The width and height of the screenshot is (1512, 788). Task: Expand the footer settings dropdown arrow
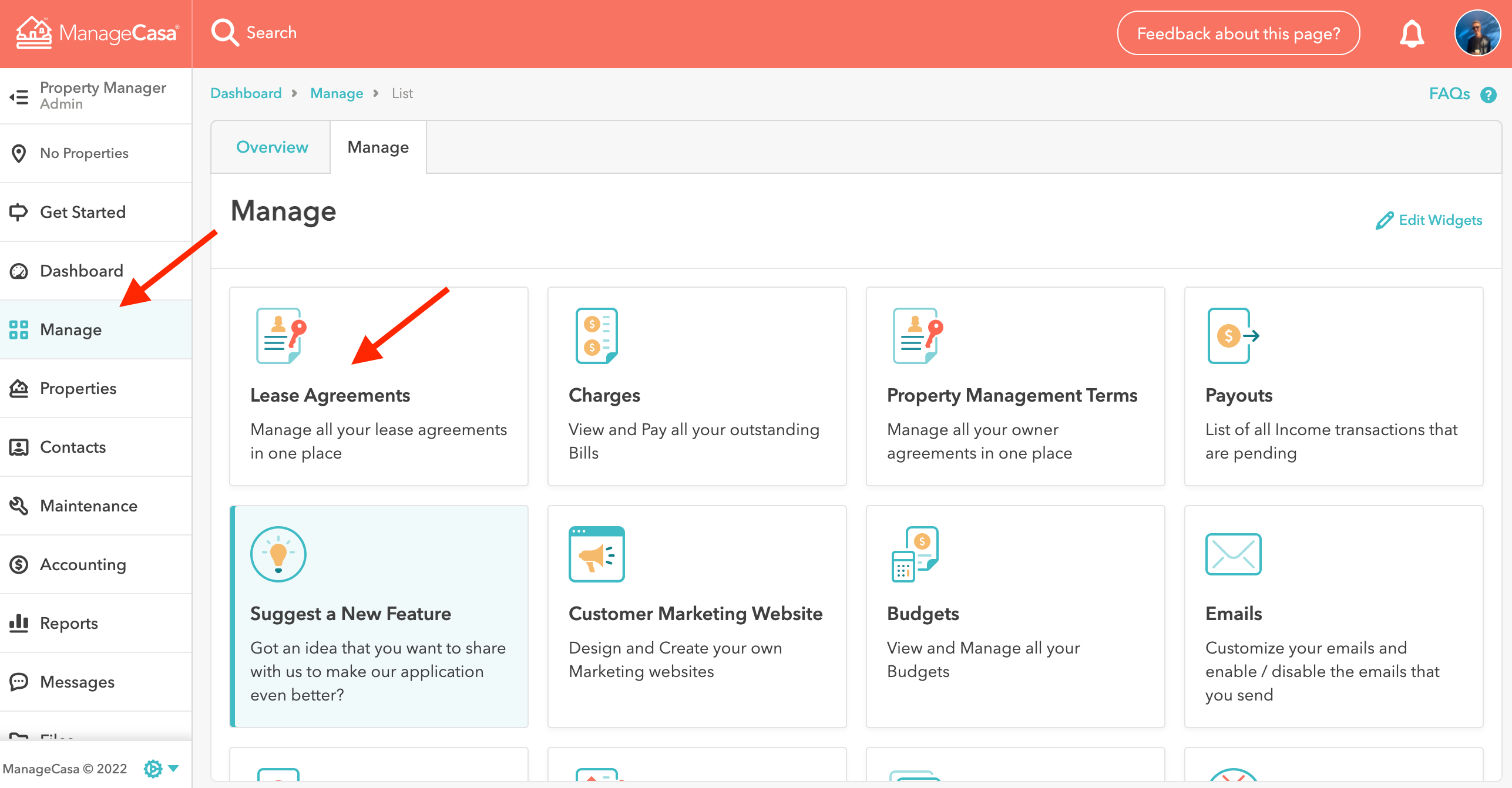pyautogui.click(x=173, y=768)
